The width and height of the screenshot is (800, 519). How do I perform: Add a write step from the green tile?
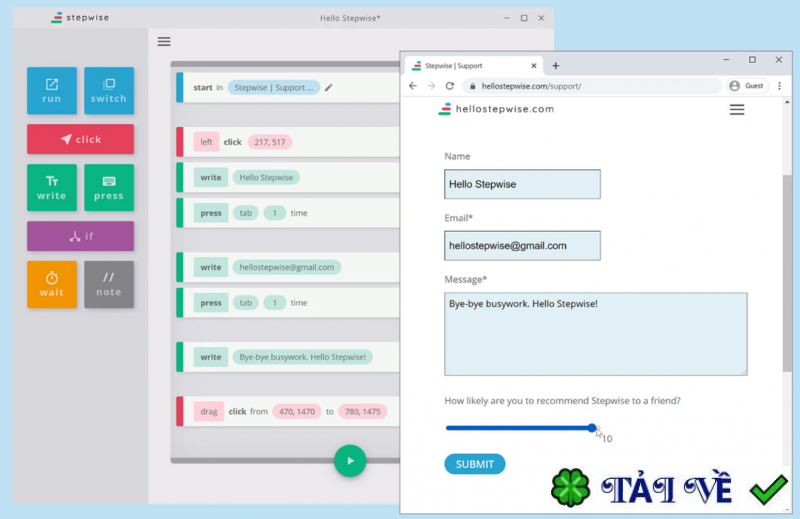pyautogui.click(x=52, y=188)
